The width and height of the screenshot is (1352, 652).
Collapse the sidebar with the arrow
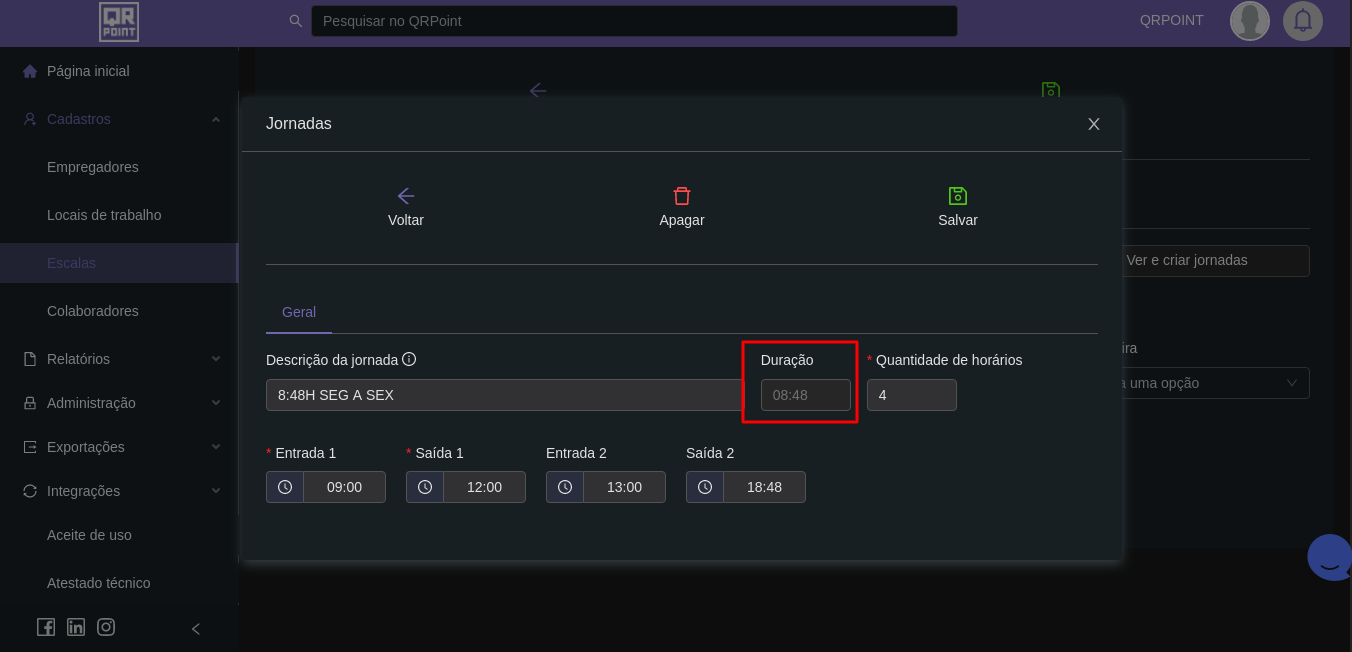[x=196, y=628]
